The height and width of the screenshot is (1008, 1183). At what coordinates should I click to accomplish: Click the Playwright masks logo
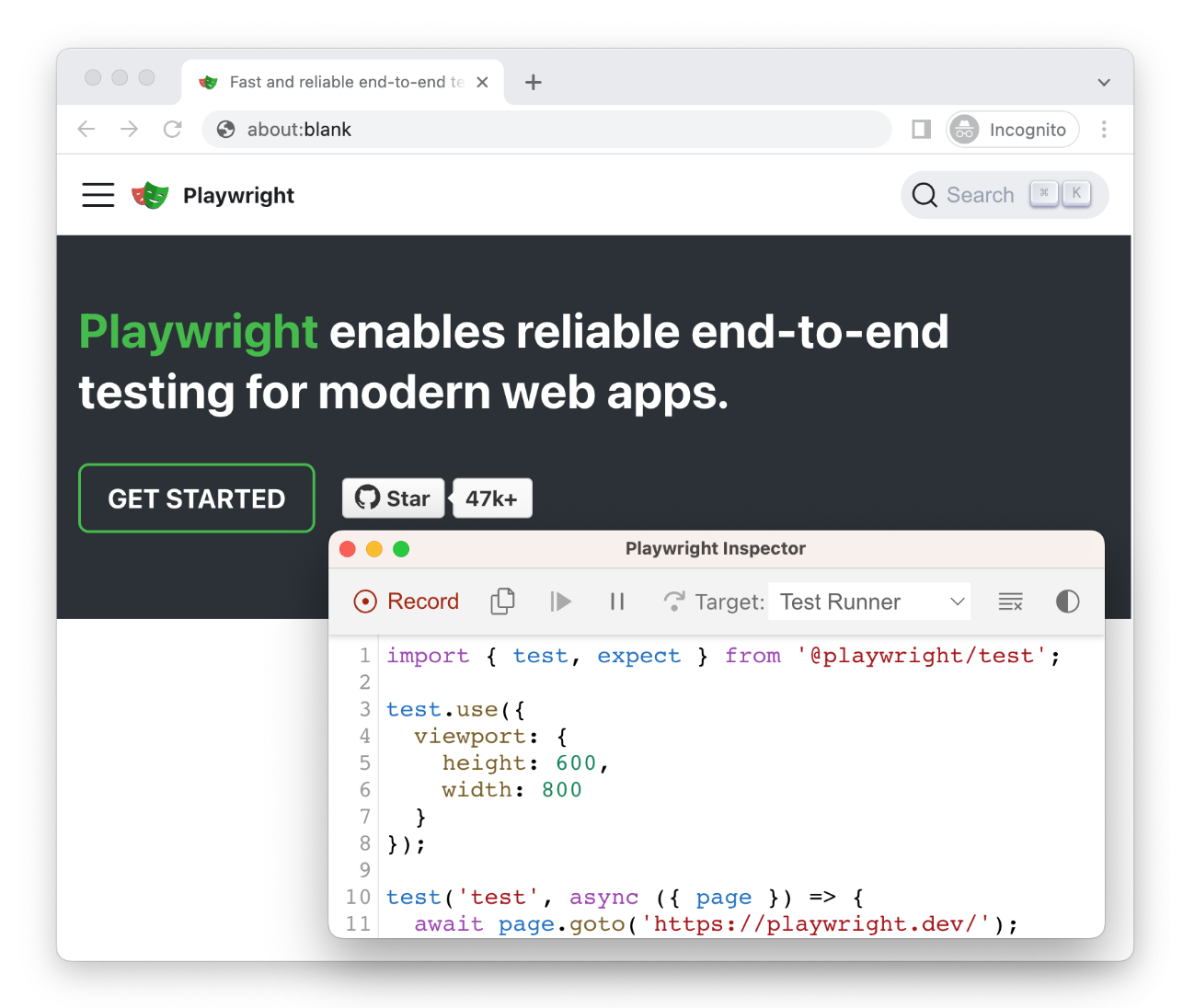[x=150, y=195]
